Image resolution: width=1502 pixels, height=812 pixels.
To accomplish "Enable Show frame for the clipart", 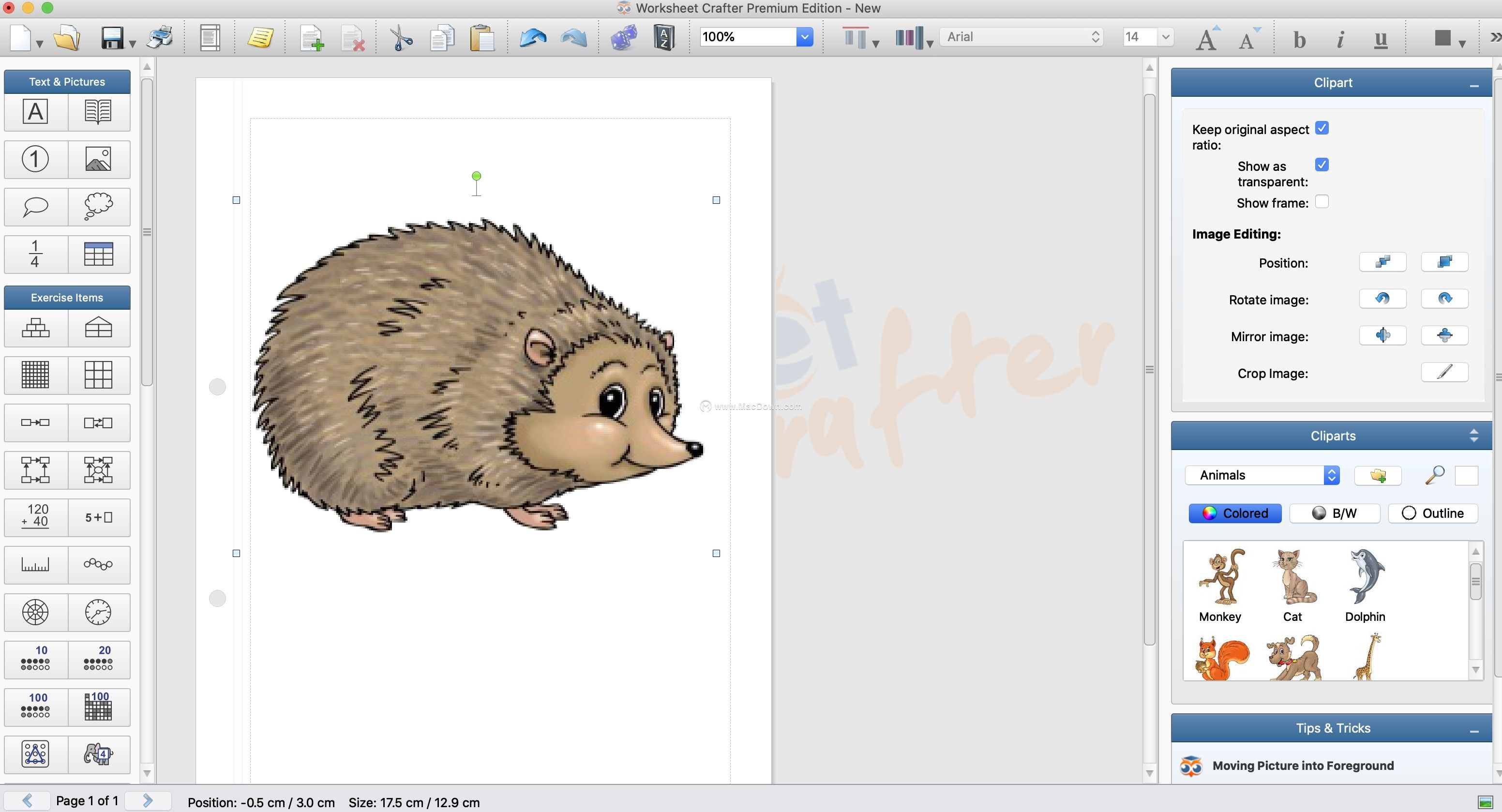I will pyautogui.click(x=1322, y=202).
